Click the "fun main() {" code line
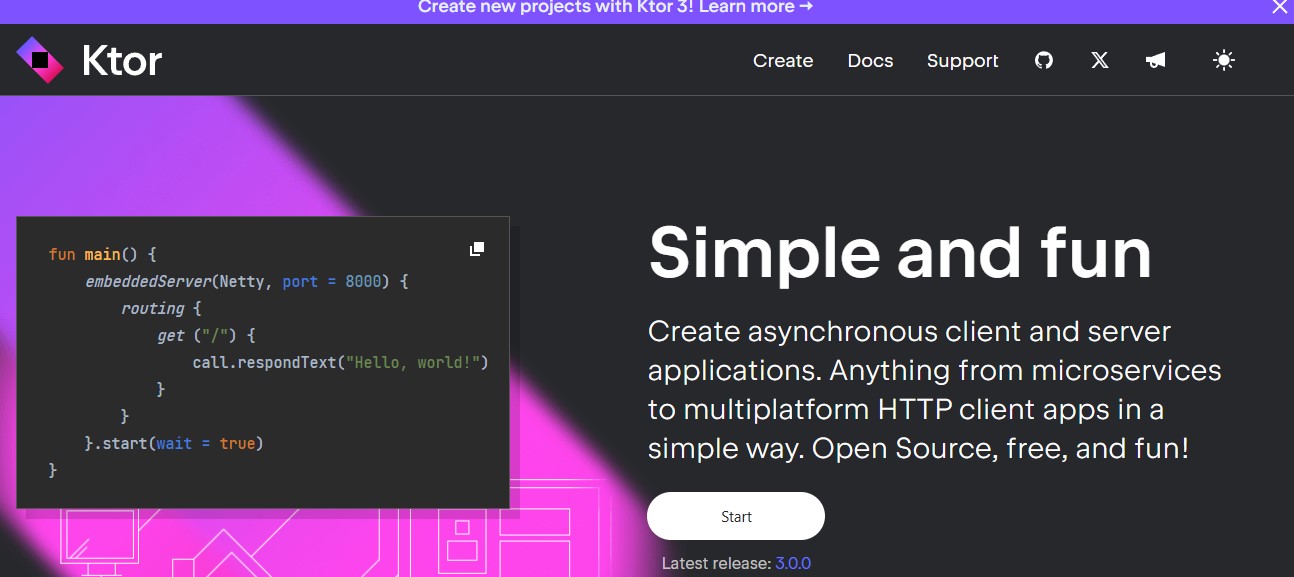The image size is (1294, 577). [x=102, y=255]
